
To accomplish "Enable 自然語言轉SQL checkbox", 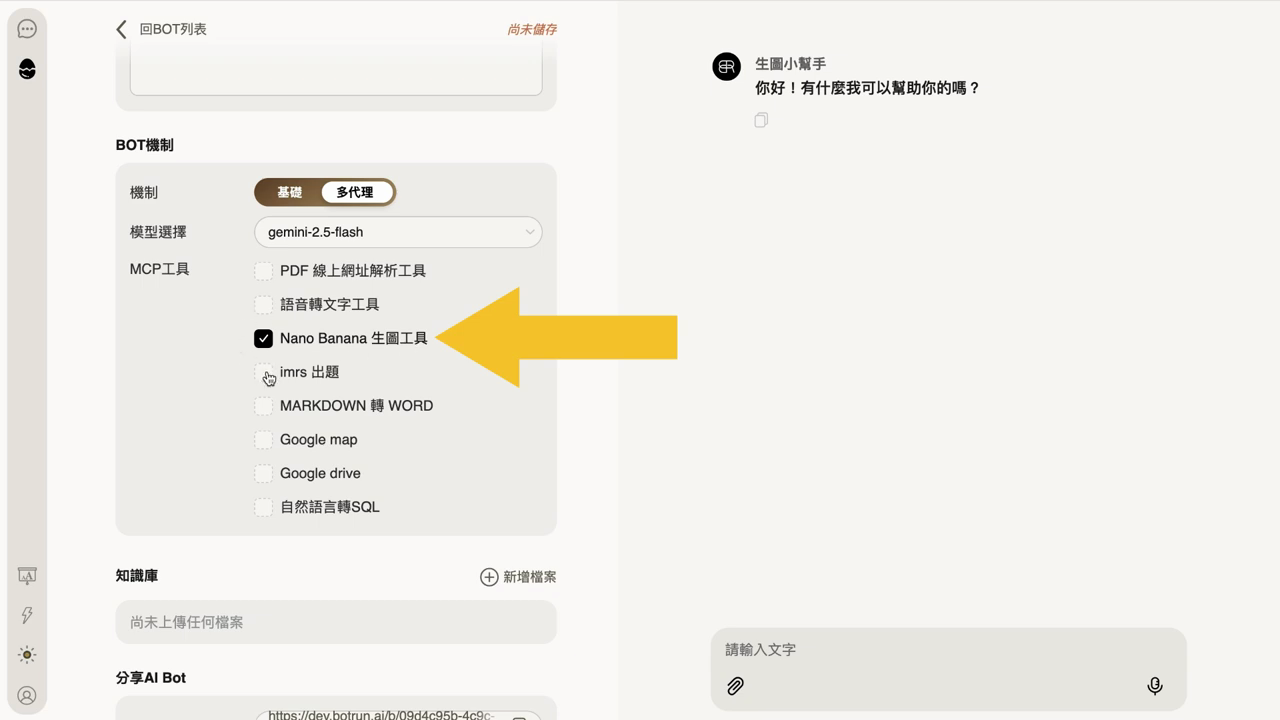I will (x=263, y=507).
